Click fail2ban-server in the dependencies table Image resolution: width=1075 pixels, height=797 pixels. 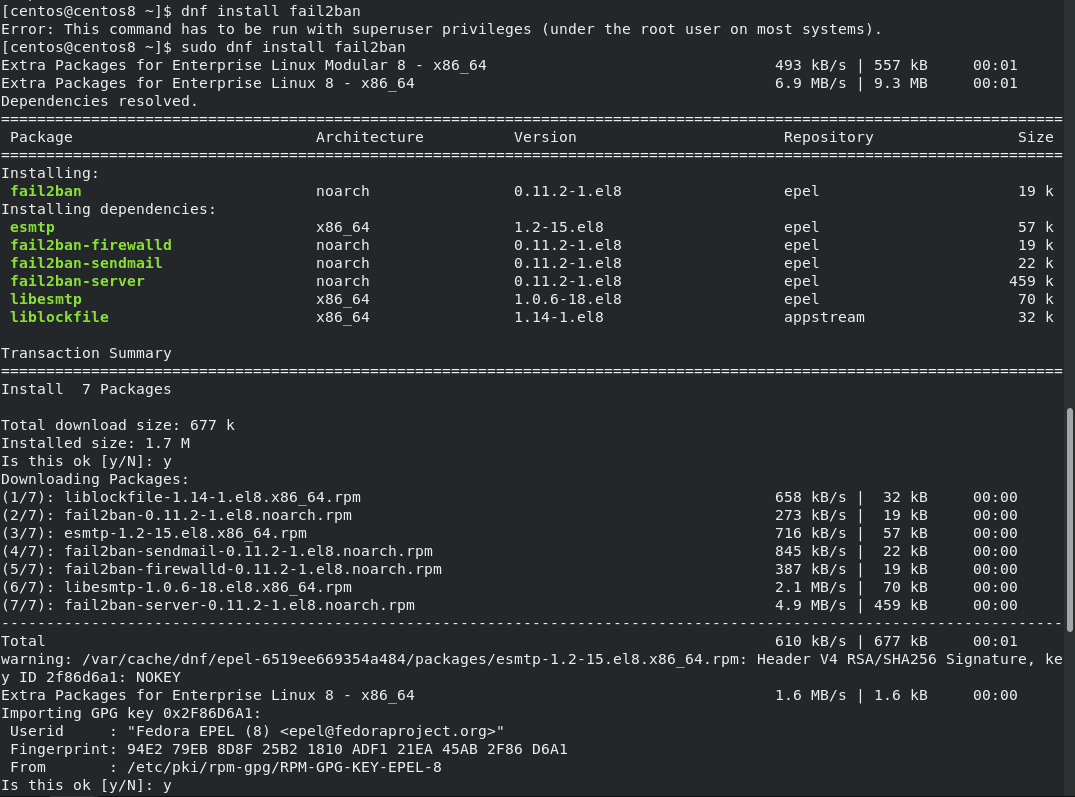click(78, 281)
